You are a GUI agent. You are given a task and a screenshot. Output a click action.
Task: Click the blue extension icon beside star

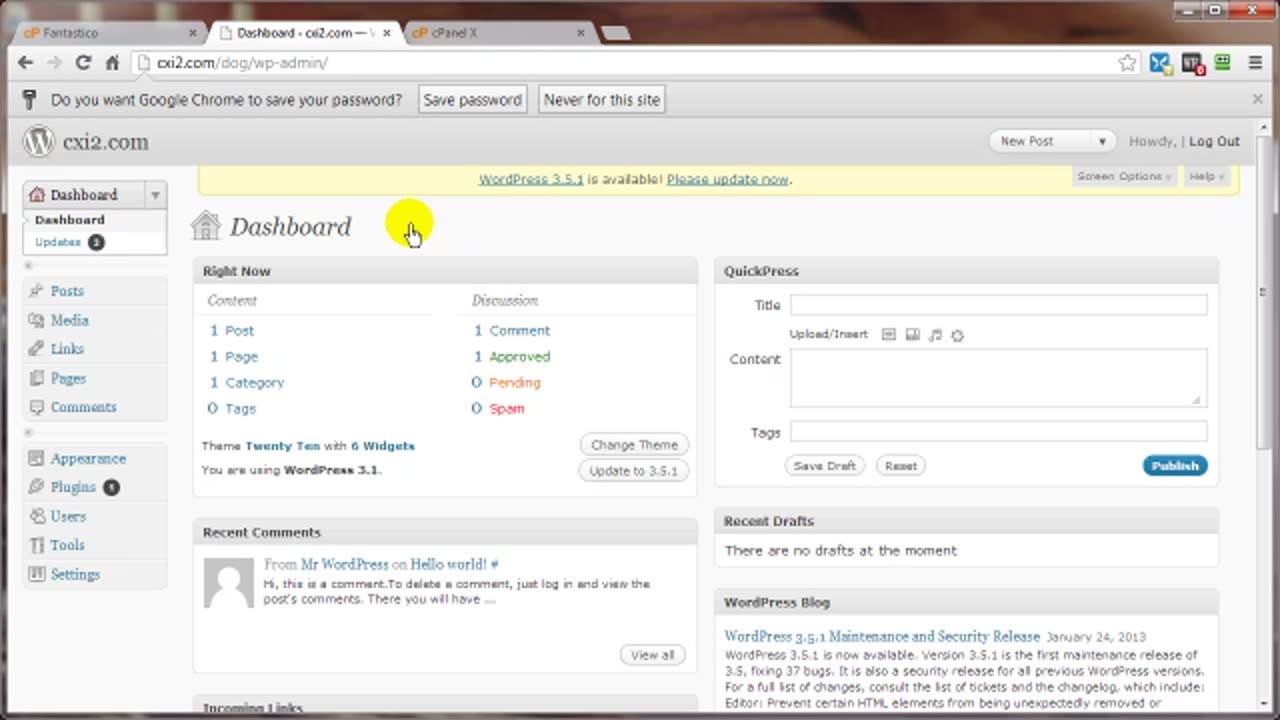(x=1160, y=63)
